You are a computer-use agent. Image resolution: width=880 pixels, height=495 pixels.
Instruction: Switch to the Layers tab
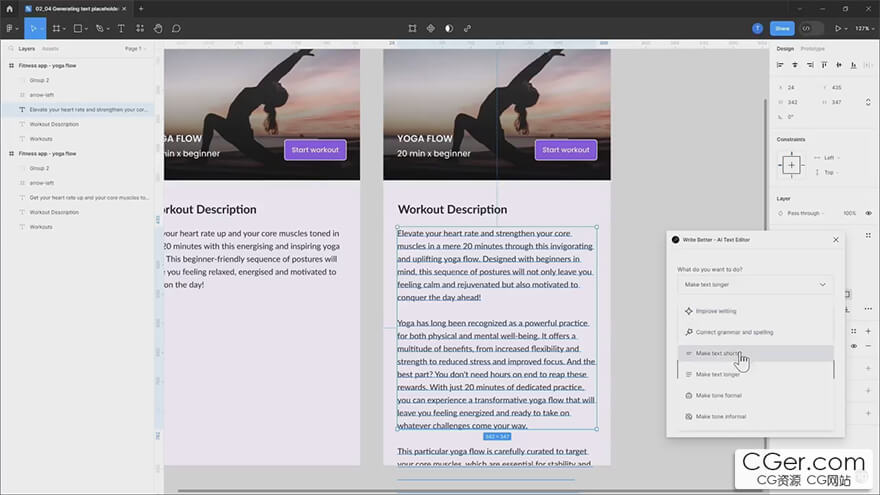coord(26,49)
